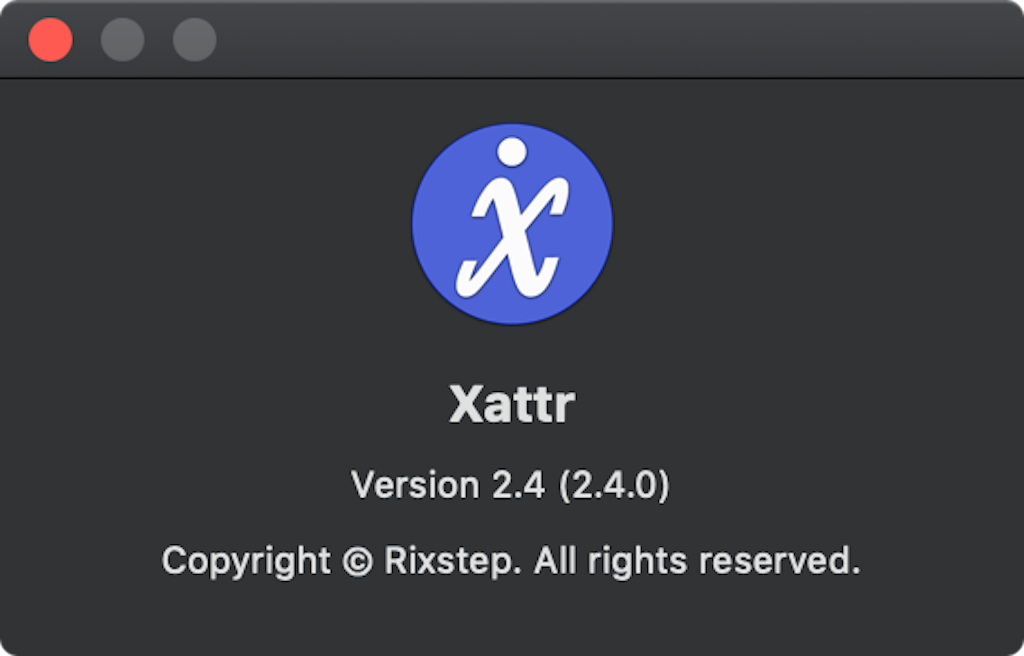Image resolution: width=1024 pixels, height=656 pixels.
Task: Close the Xattr About window
Action: click(x=50, y=40)
